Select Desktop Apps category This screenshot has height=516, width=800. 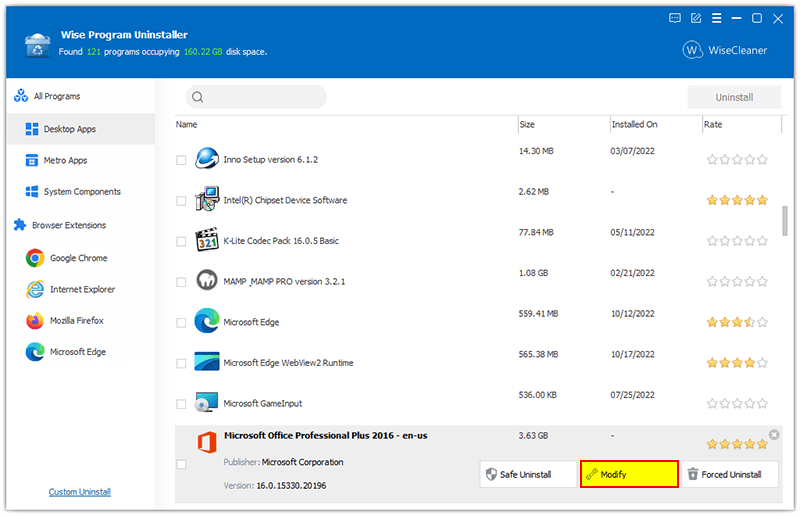[x=81, y=129]
